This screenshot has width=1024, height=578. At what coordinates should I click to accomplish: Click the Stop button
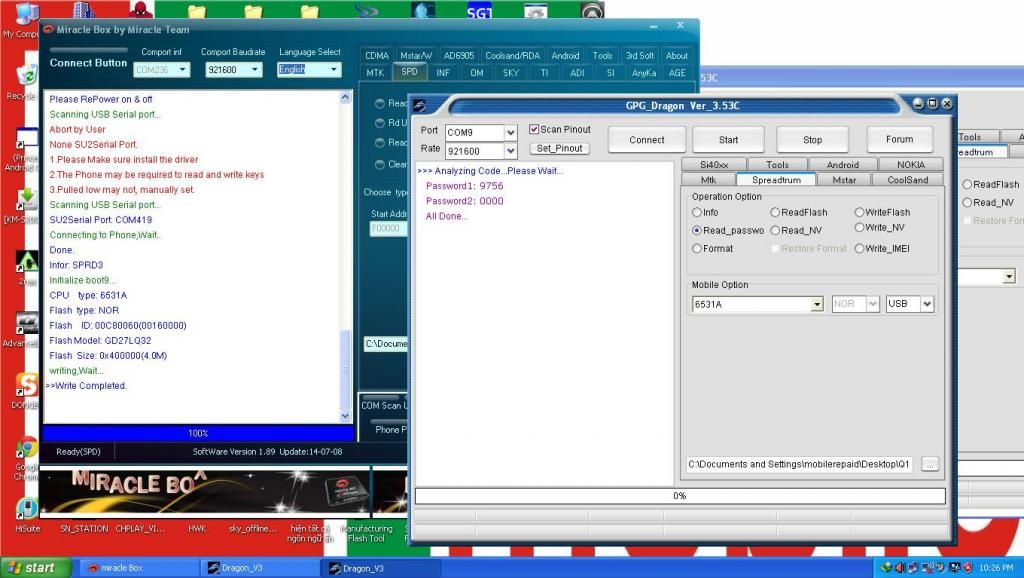(812, 140)
